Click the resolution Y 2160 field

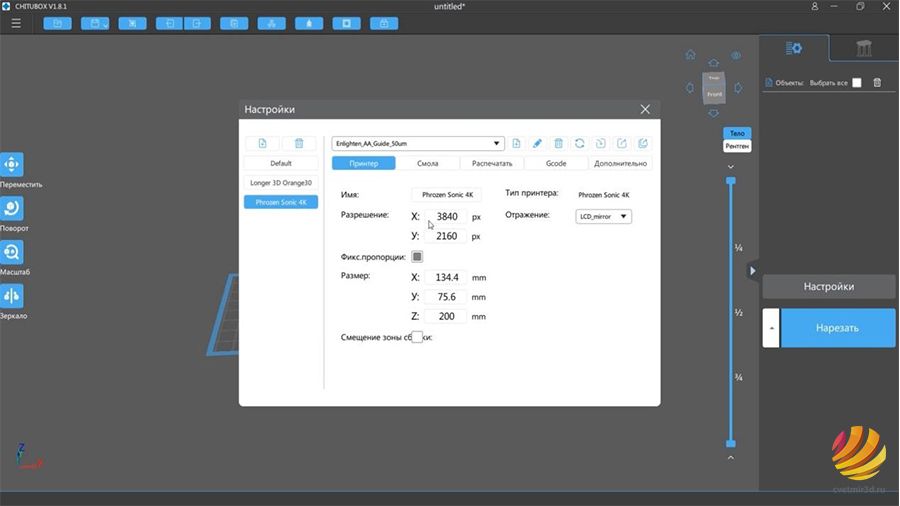pyautogui.click(x=445, y=236)
